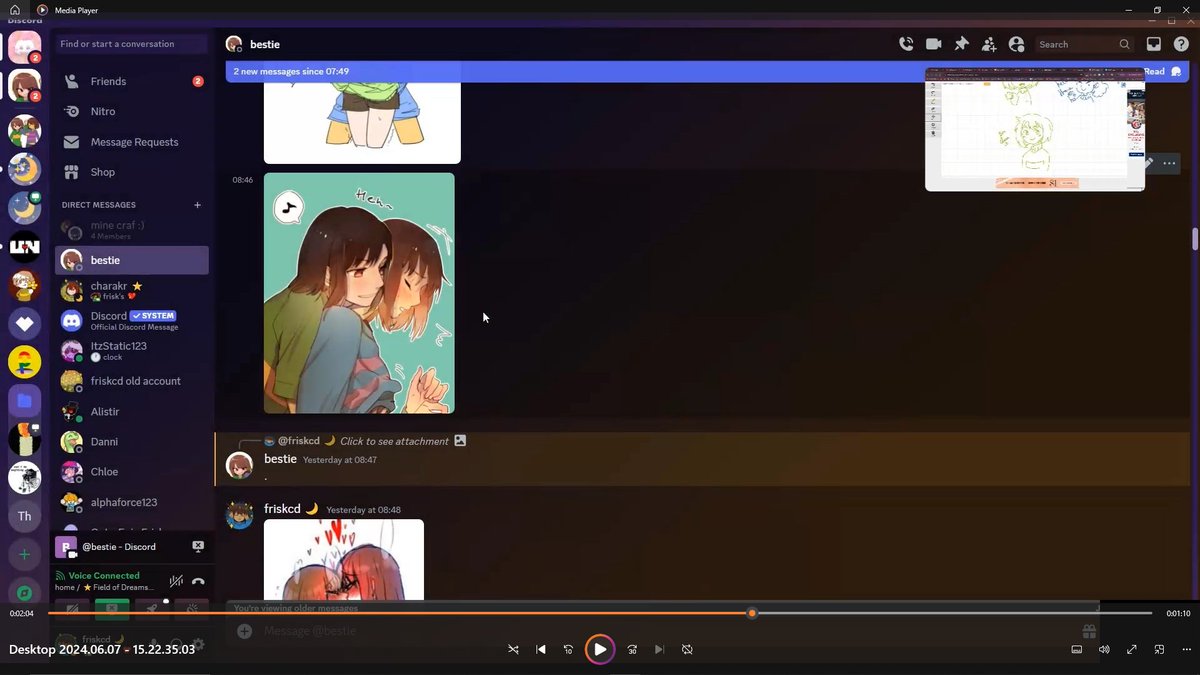This screenshot has height=675, width=1200.
Task: Open more message options three dots
Action: click(1169, 163)
